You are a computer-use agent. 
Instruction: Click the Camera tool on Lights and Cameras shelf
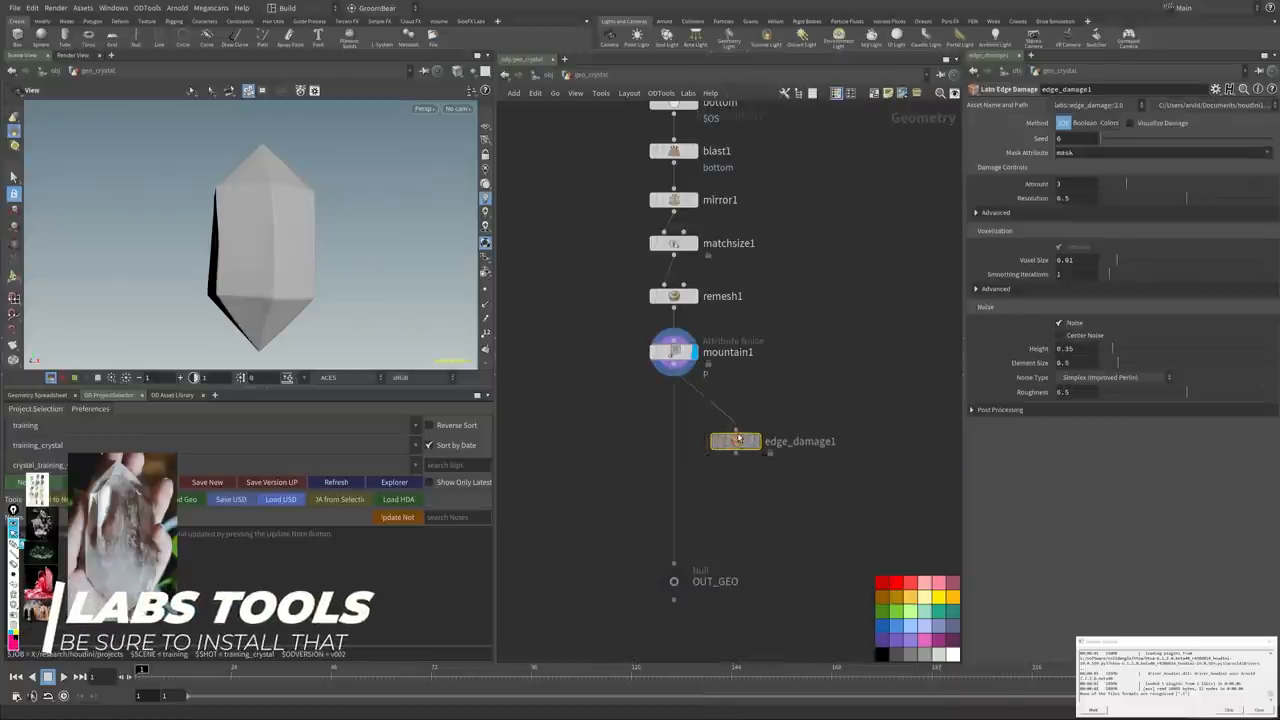pyautogui.click(x=609, y=38)
